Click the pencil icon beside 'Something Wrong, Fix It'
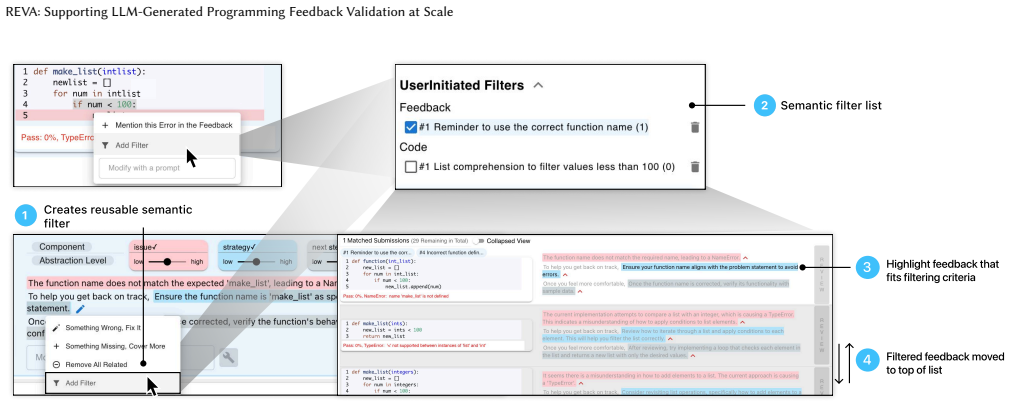Image resolution: width=1011 pixels, height=405 pixels. click(x=57, y=328)
